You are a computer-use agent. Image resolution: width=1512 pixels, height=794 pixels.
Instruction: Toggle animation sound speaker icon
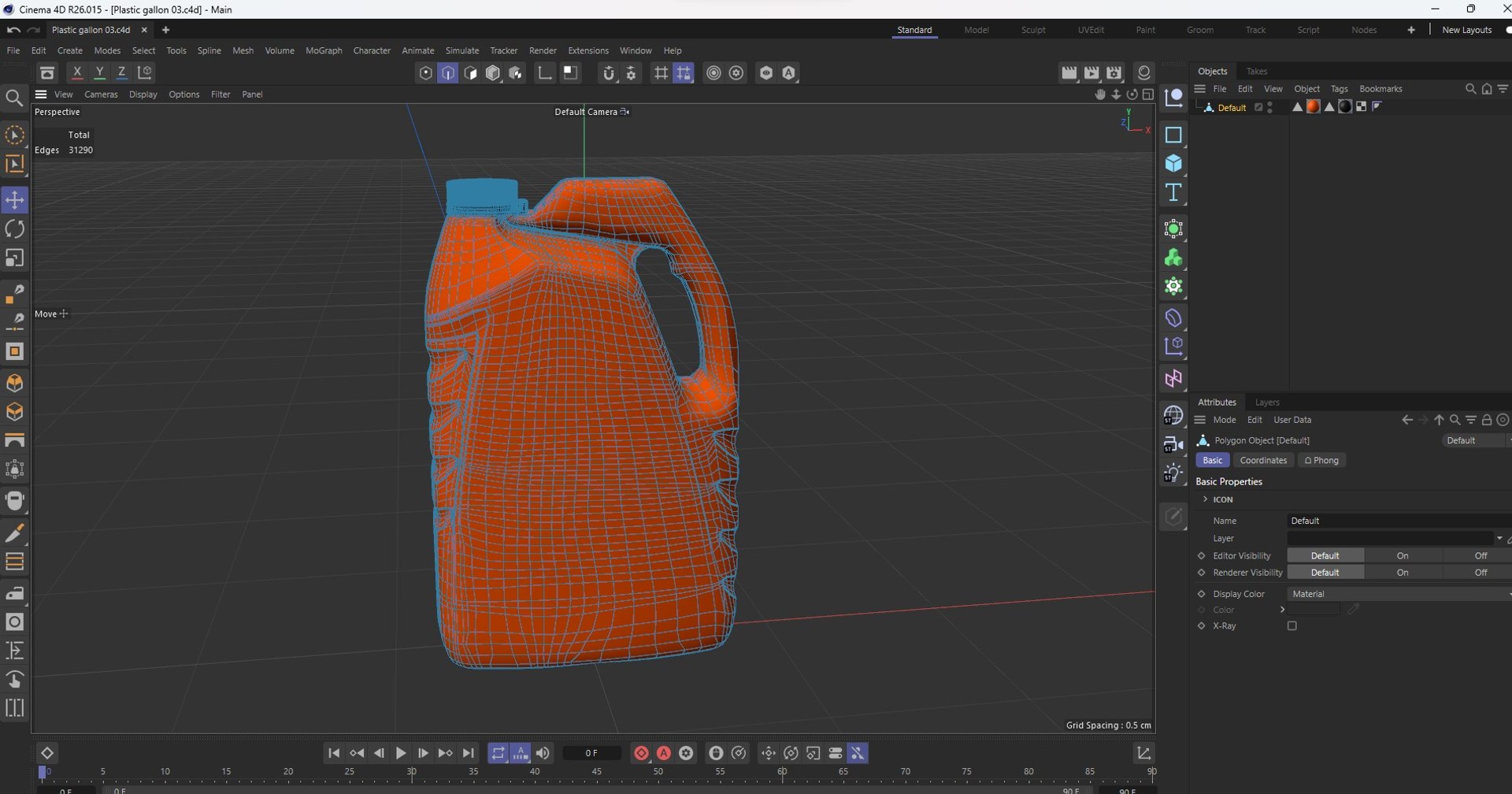point(543,753)
